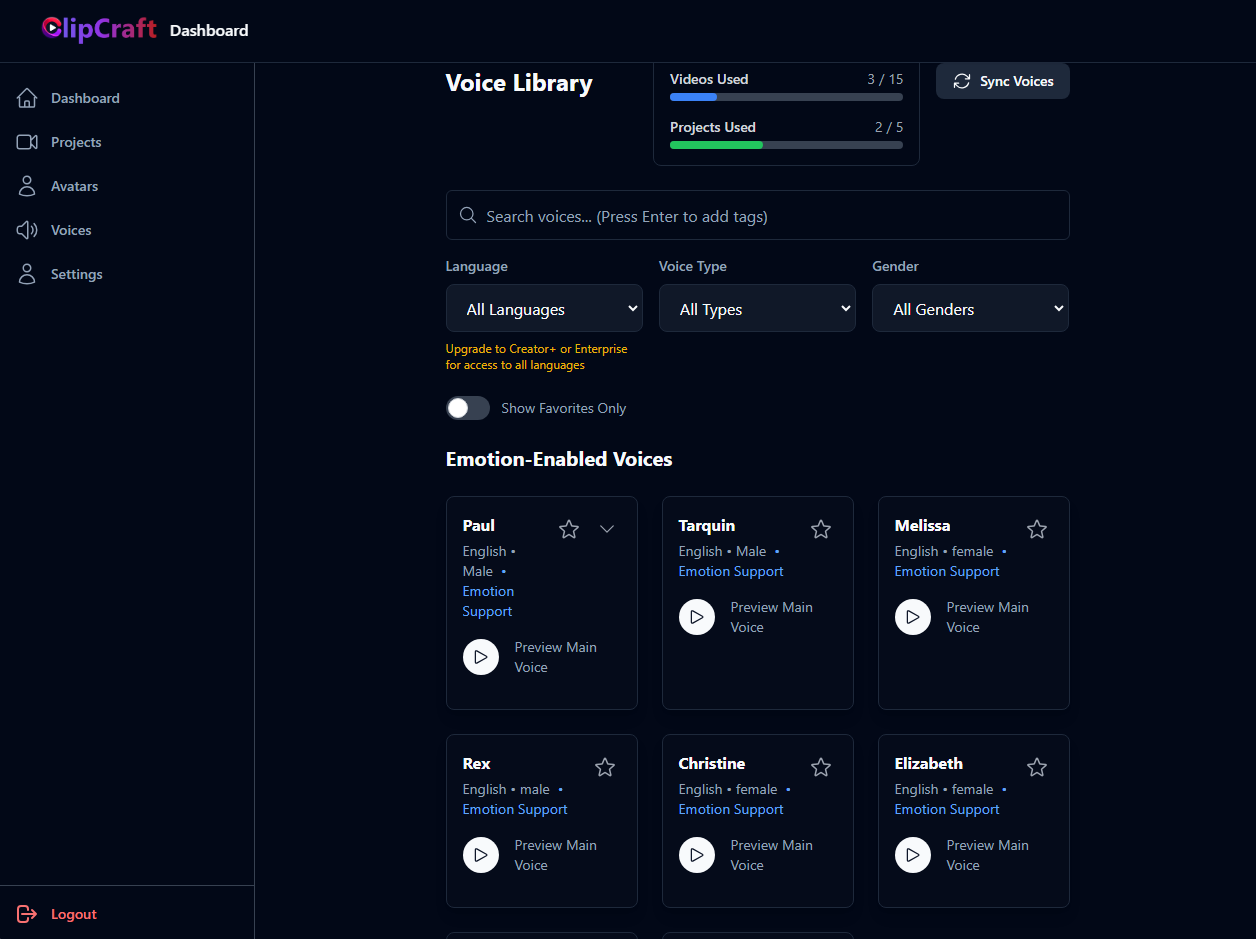Screen dimensions: 1256x939
Task: Click the Emotion-Enabled Voices heading
Action: [x=559, y=459]
